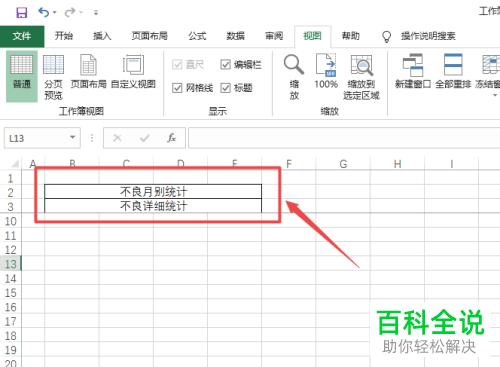Select row 14 header
The image size is (500, 367).
(x=11, y=278)
